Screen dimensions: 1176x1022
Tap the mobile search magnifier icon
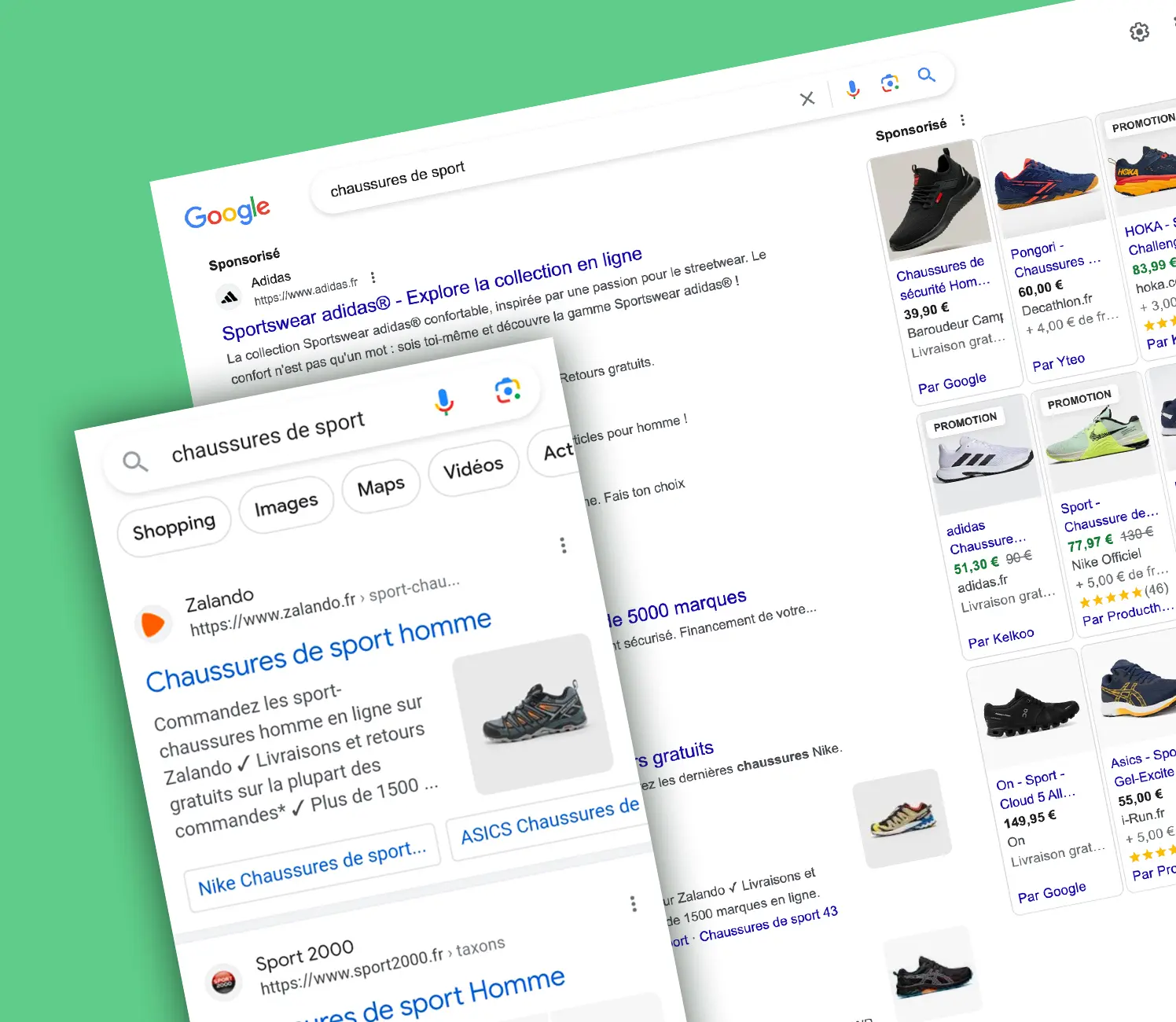coord(135,461)
